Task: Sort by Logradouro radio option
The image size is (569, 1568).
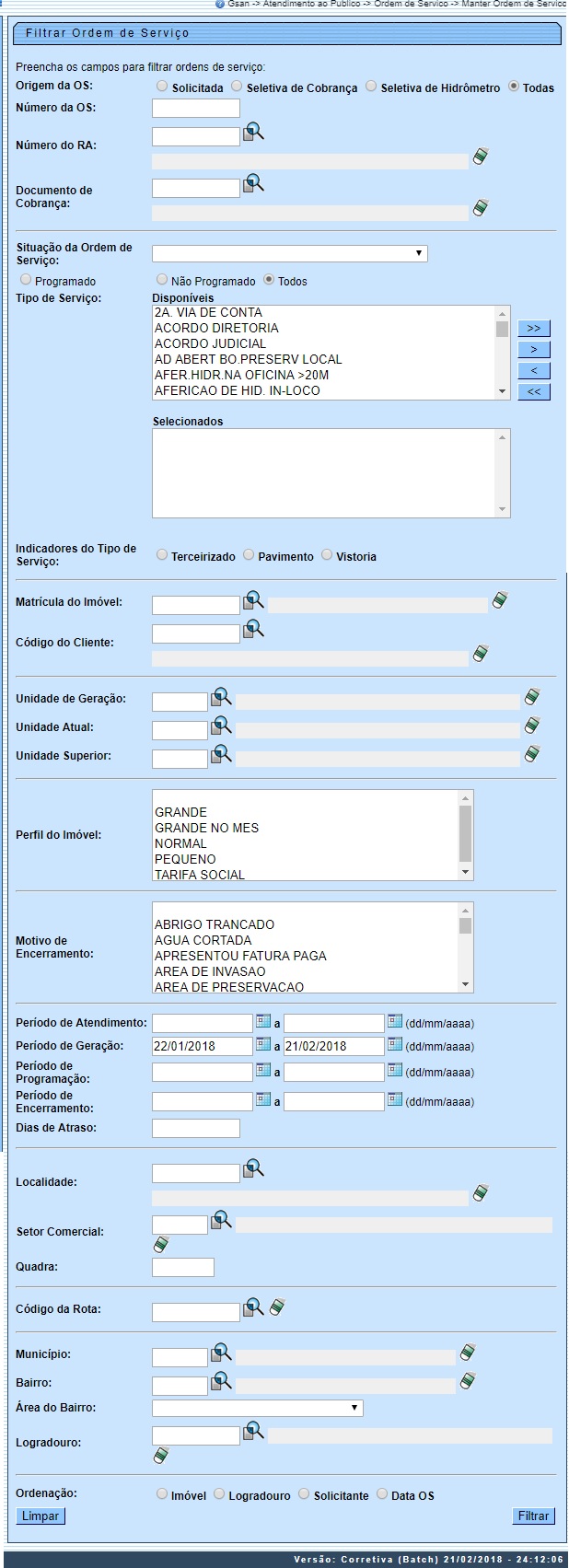Action: [219, 1494]
